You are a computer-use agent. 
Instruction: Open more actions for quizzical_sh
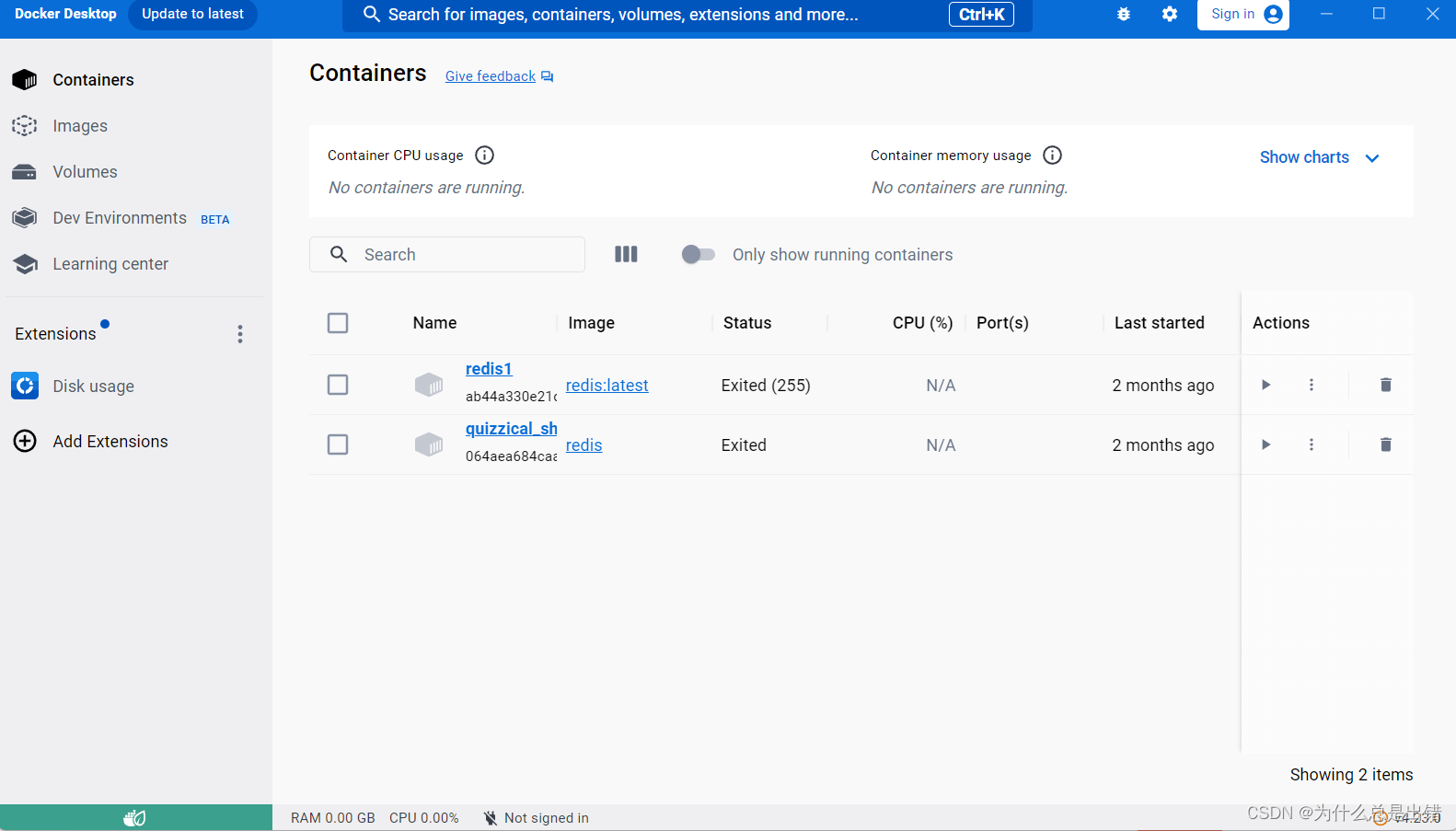pos(1312,444)
